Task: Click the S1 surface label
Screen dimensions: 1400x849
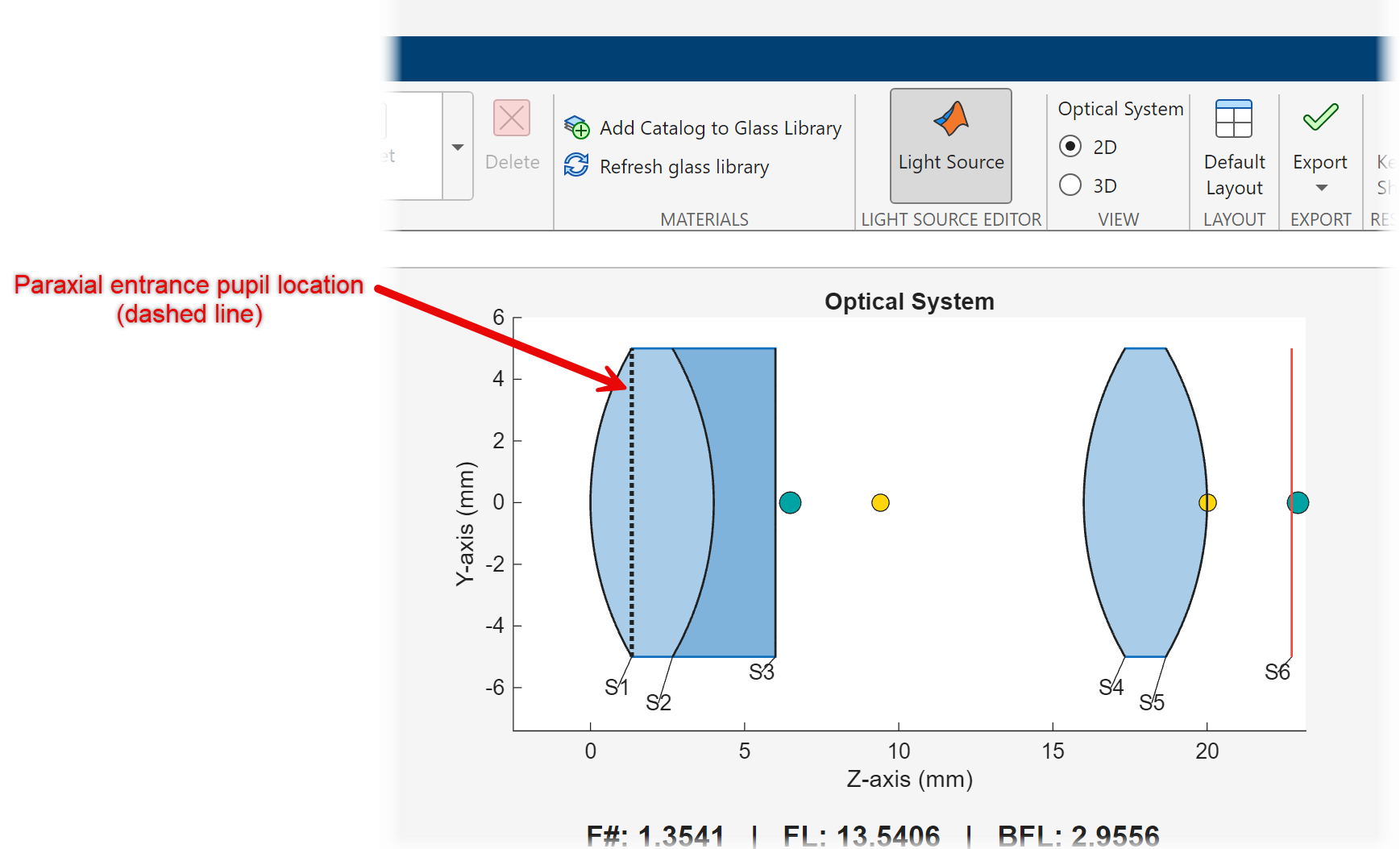Action: [x=617, y=686]
